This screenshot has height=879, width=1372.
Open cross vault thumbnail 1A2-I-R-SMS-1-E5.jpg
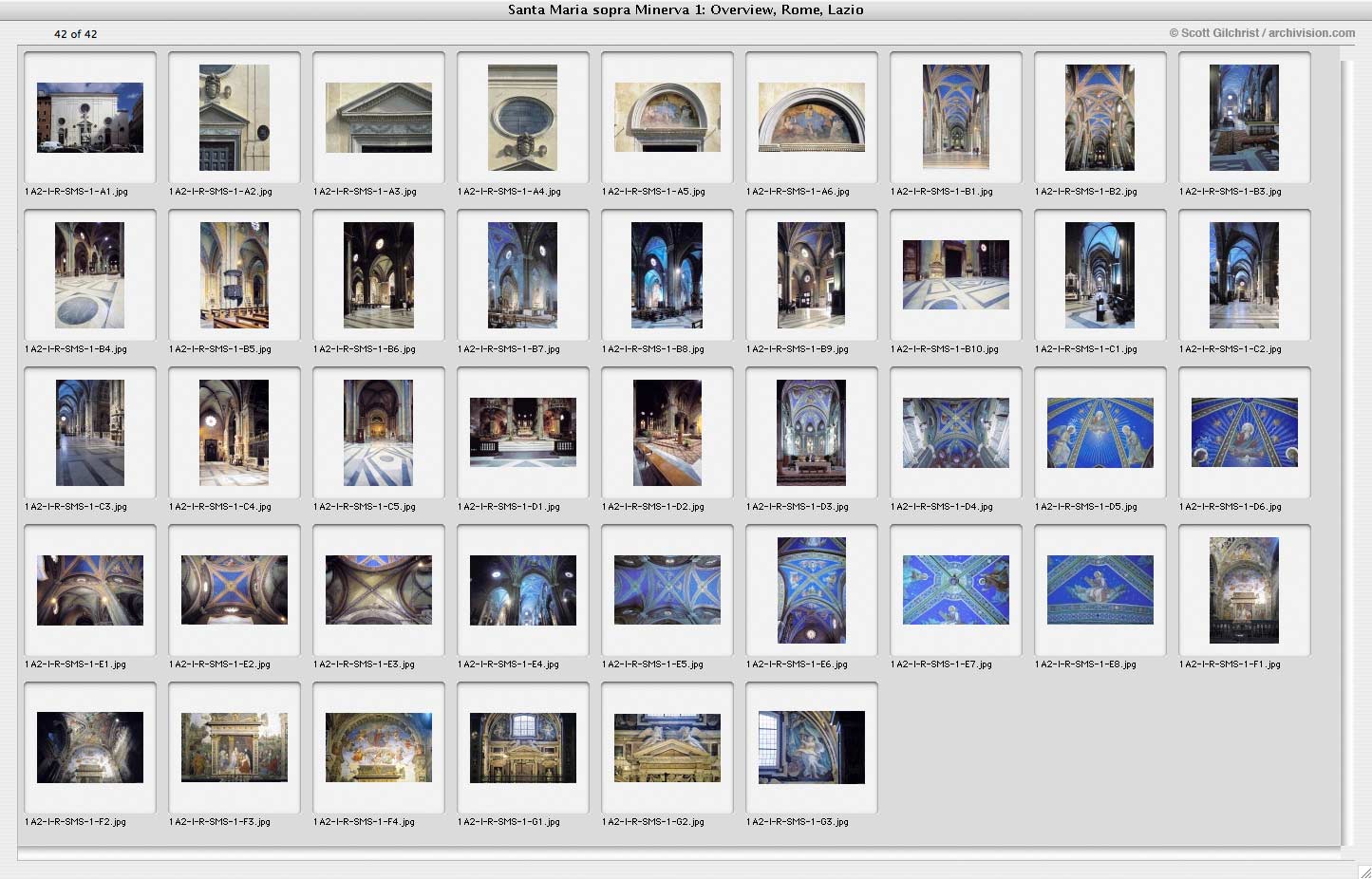(x=667, y=590)
